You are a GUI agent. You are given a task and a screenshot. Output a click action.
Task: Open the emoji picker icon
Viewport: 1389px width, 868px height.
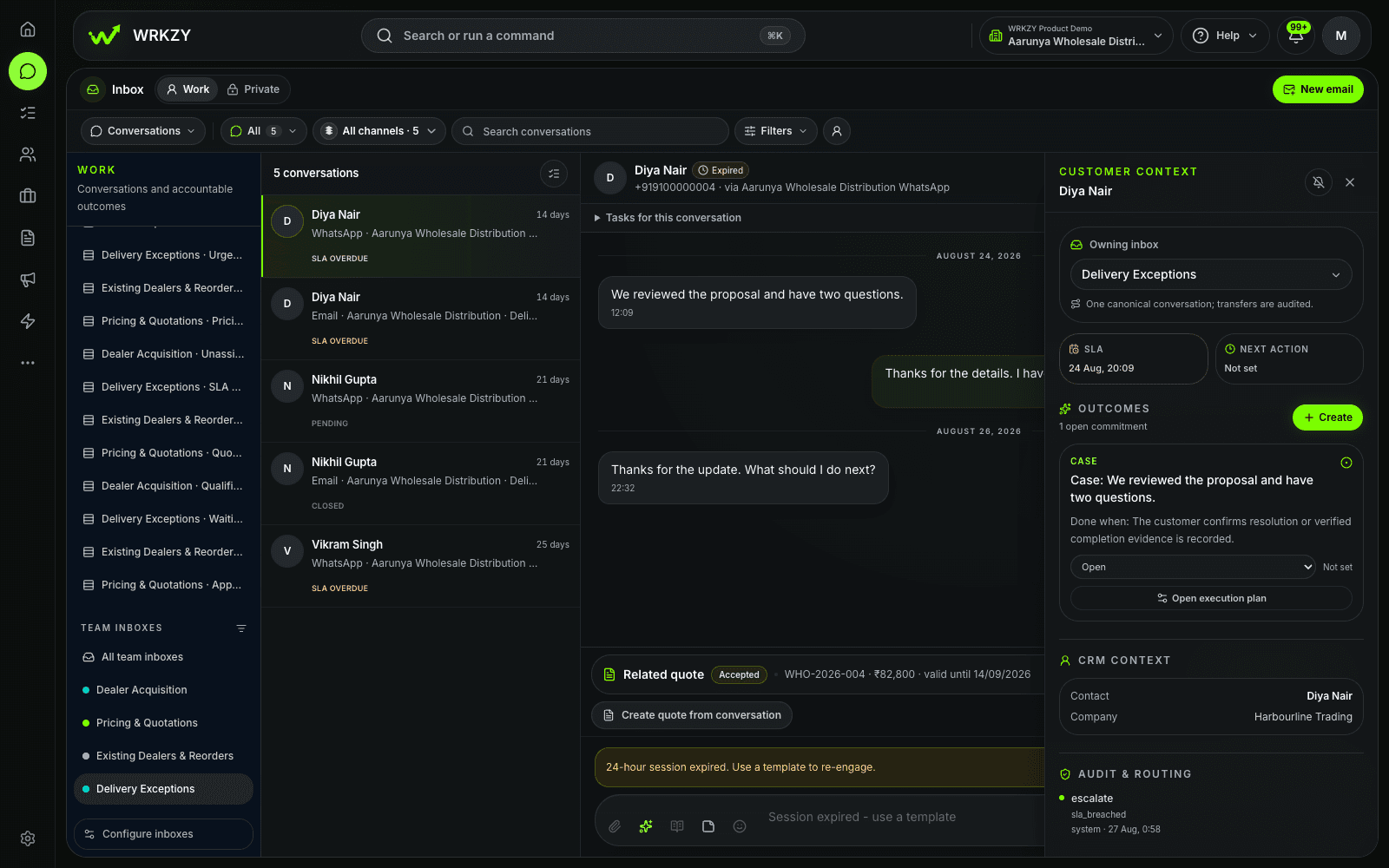click(x=740, y=826)
